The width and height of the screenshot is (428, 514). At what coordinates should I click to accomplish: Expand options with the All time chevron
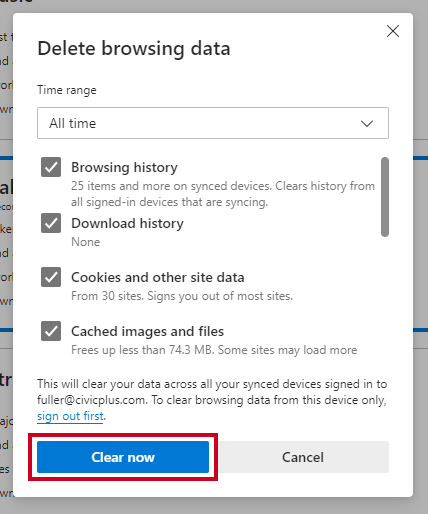click(x=367, y=124)
